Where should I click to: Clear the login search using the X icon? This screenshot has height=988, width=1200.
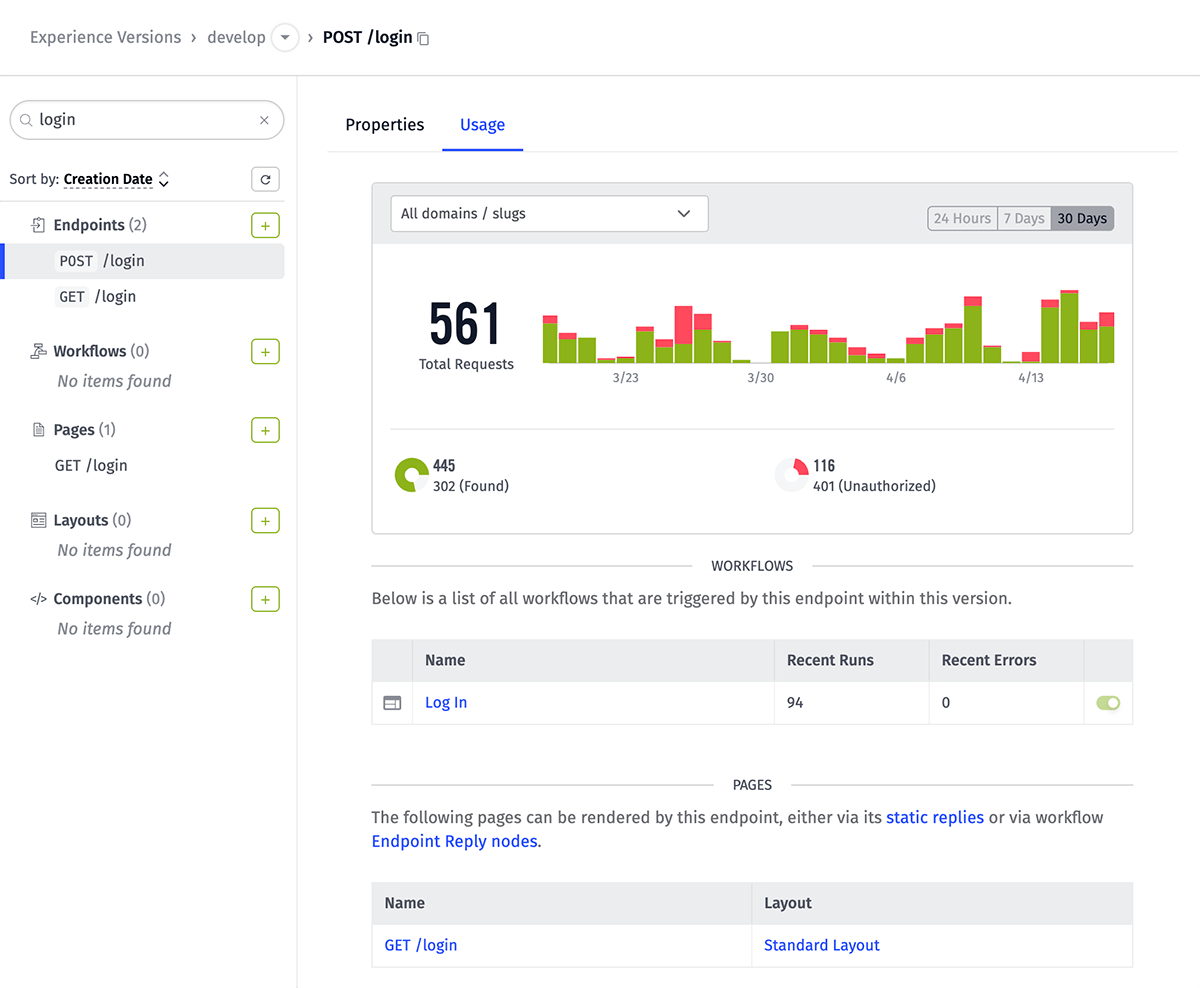263,120
